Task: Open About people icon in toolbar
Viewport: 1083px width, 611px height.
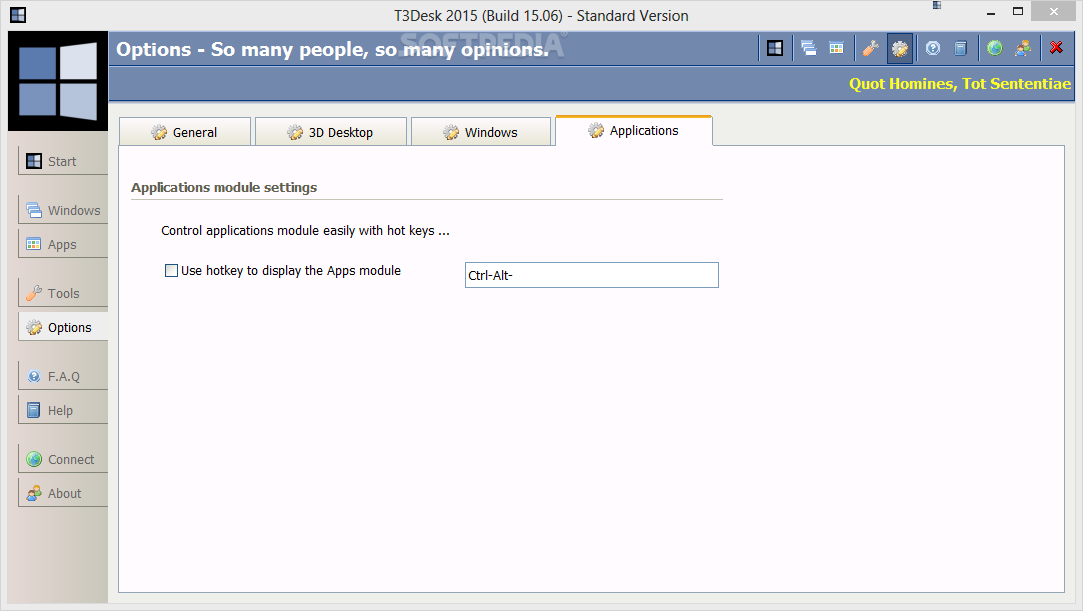Action: click(x=1023, y=48)
